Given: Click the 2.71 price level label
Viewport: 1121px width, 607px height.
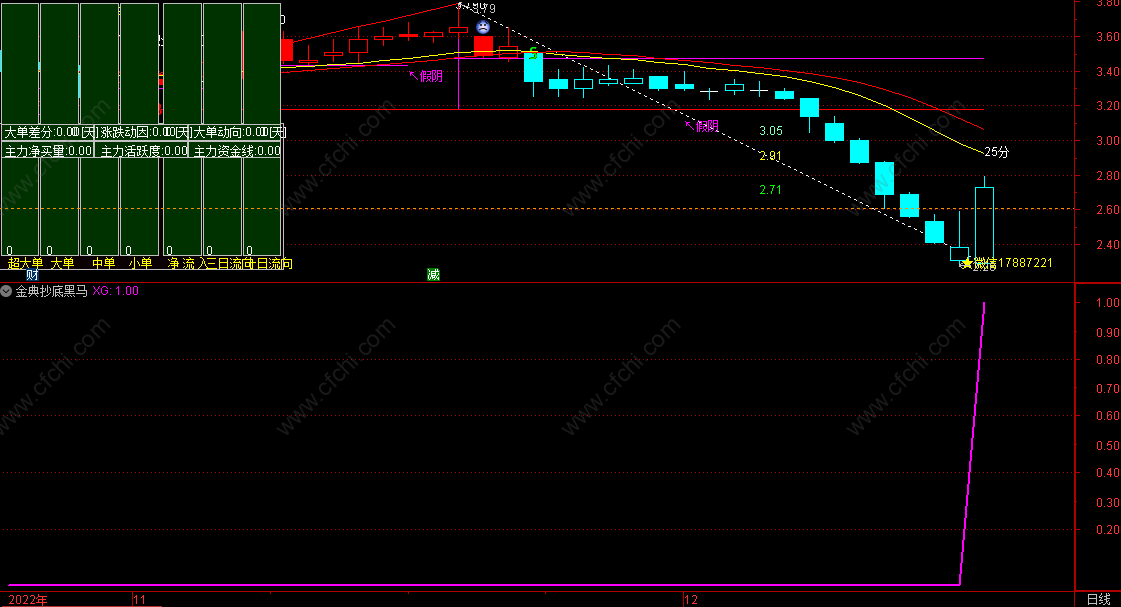Looking at the screenshot, I should [x=771, y=189].
